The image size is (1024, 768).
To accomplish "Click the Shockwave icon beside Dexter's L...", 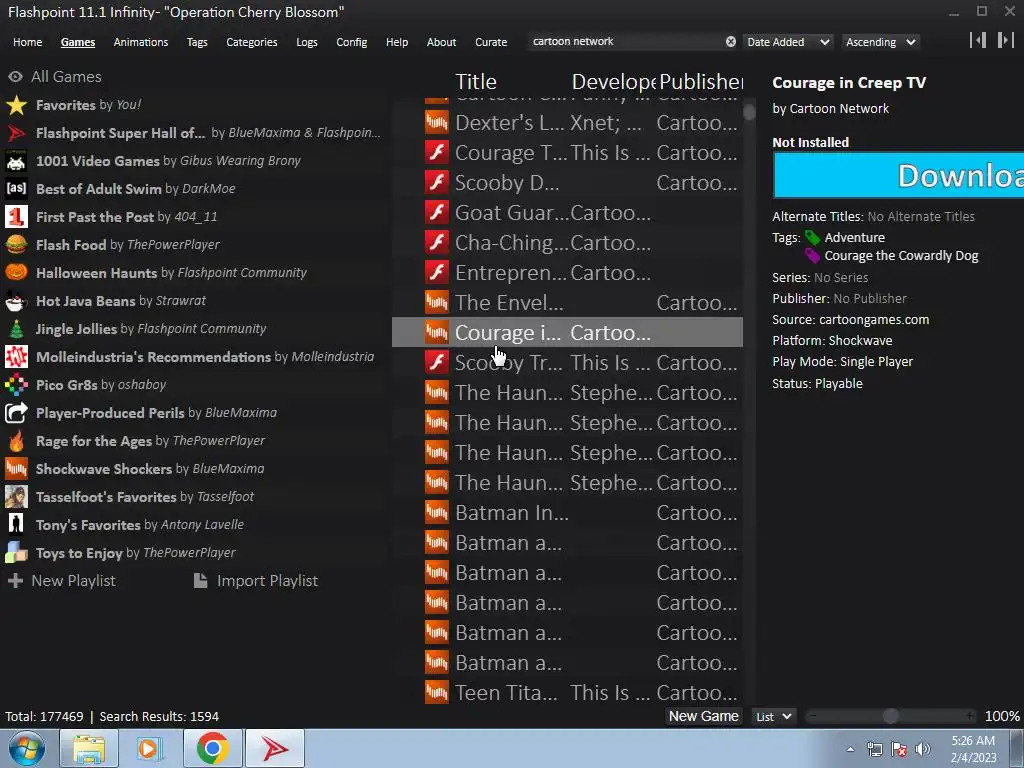I will (x=437, y=123).
